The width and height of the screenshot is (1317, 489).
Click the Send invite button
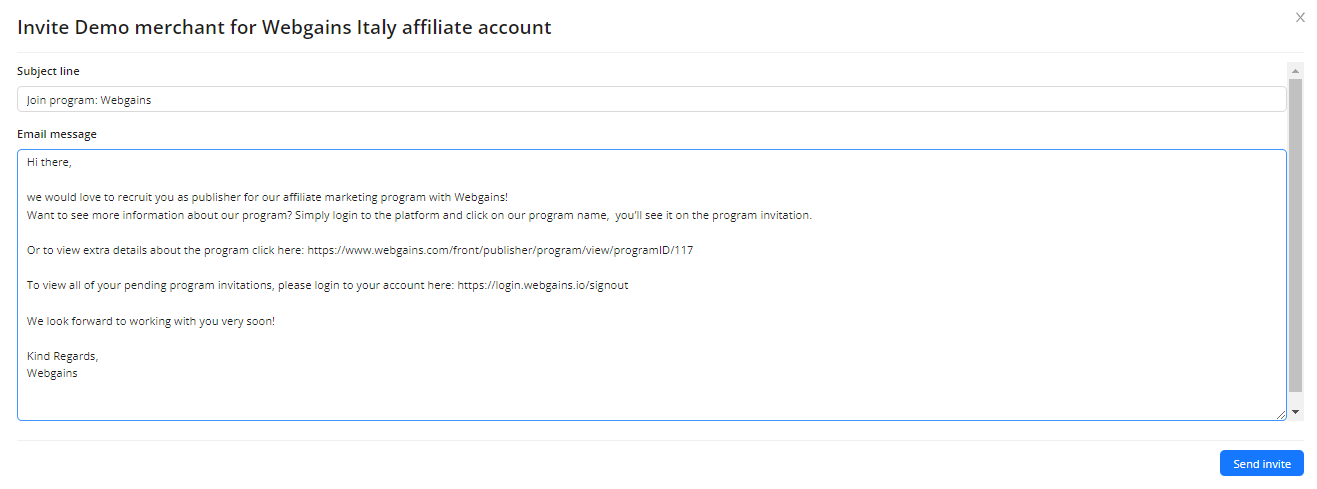1261,464
